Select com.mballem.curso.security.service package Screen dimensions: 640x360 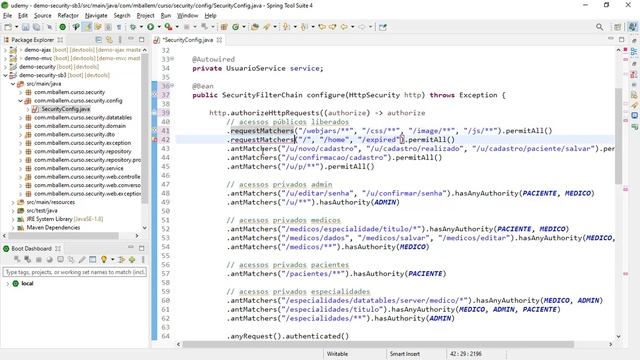point(79,168)
